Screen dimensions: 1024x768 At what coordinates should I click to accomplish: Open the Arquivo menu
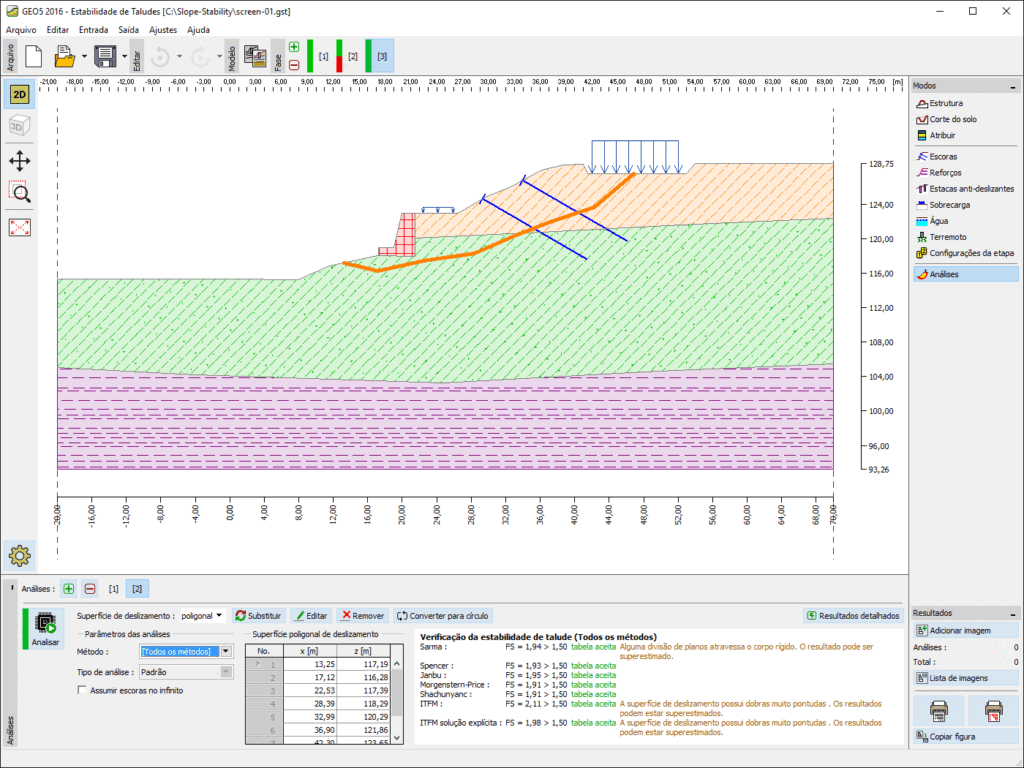[21, 29]
